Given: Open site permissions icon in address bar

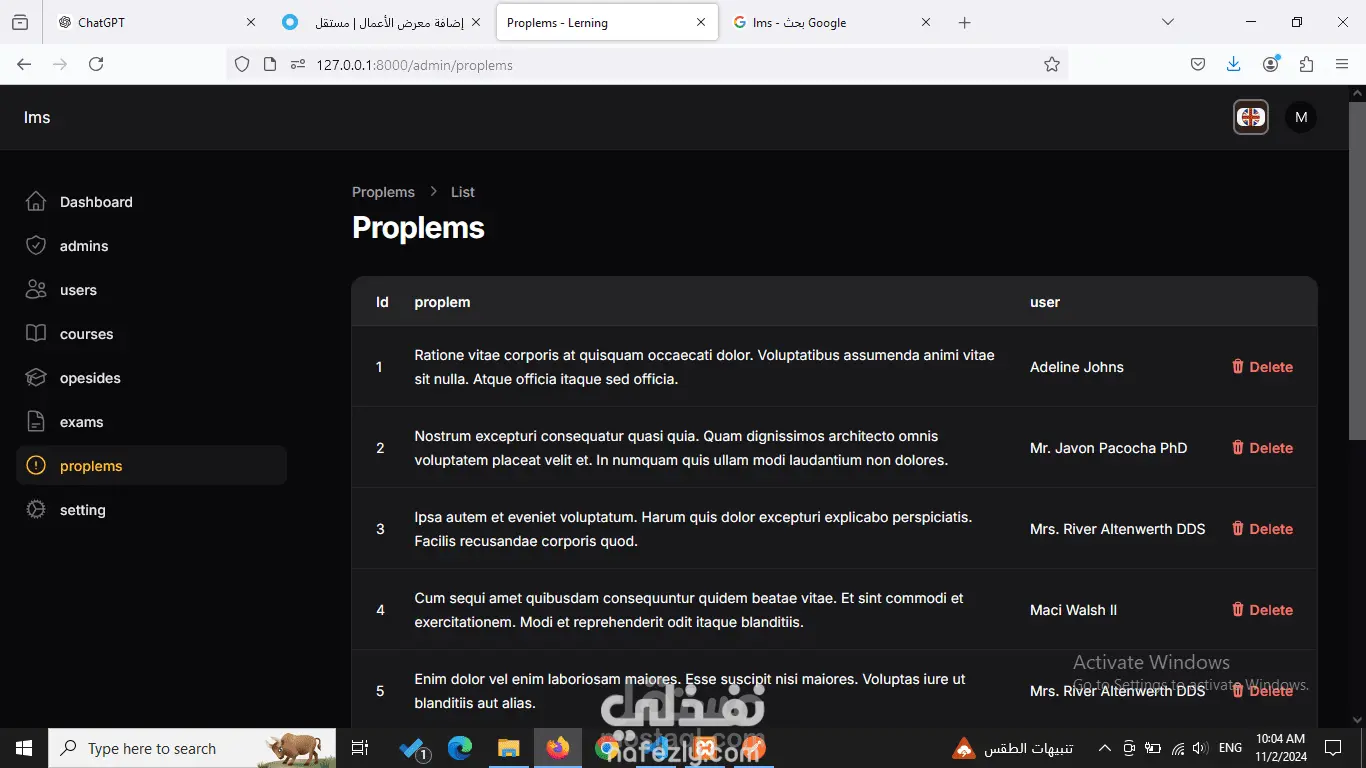Looking at the screenshot, I should click(x=297, y=64).
